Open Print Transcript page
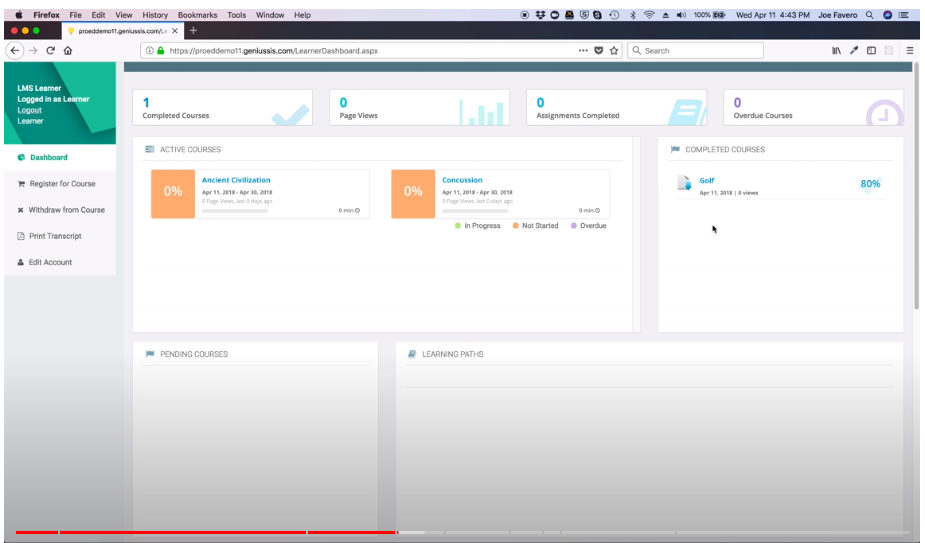Image resolution: width=925 pixels, height=543 pixels. pos(55,236)
